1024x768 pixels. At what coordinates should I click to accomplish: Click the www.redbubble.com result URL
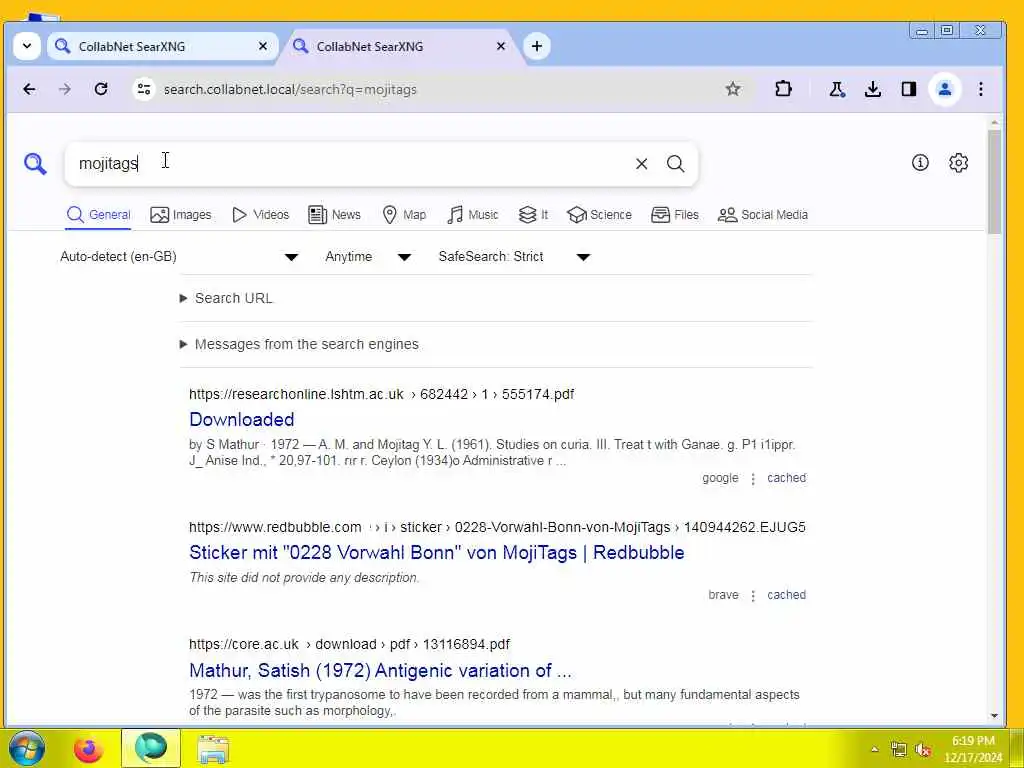[497, 527]
